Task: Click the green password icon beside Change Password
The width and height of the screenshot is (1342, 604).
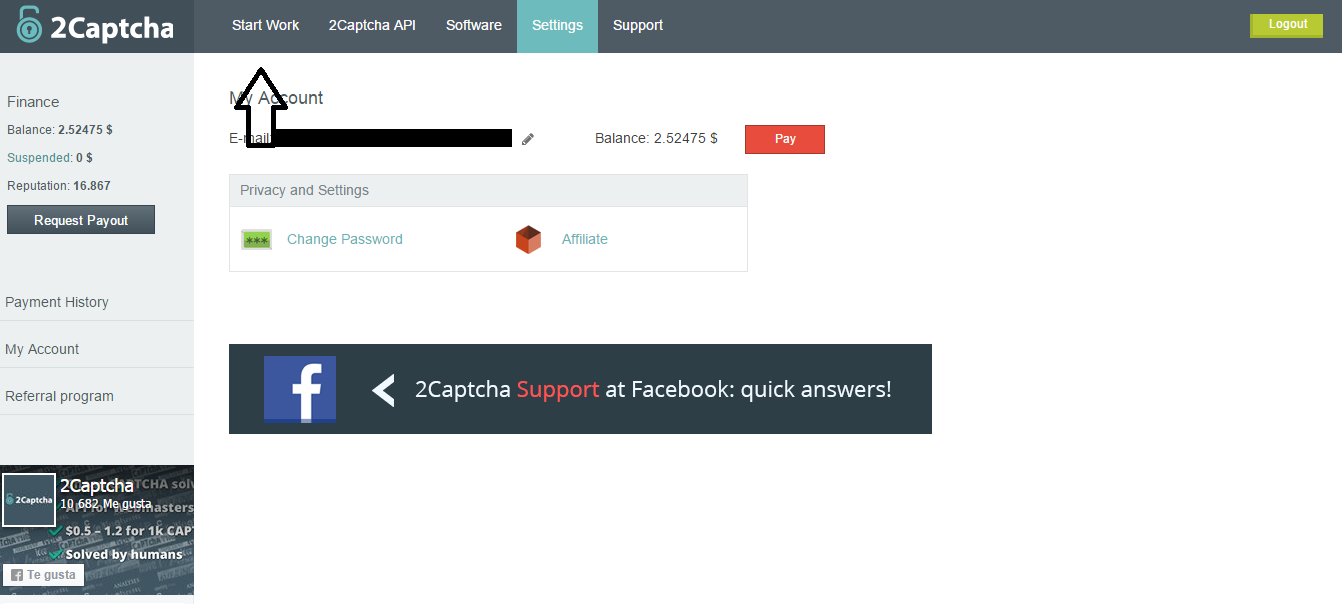Action: (x=257, y=240)
